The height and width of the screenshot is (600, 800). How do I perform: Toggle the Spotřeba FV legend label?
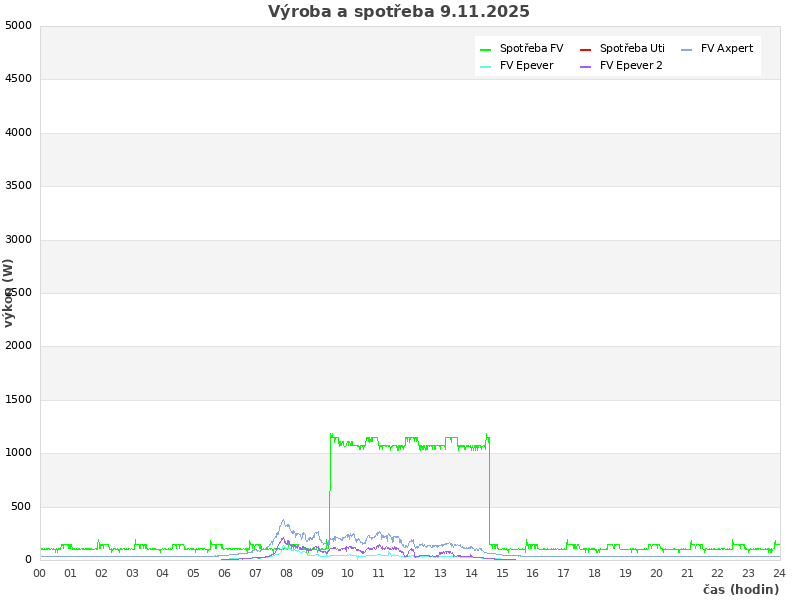(x=531, y=49)
